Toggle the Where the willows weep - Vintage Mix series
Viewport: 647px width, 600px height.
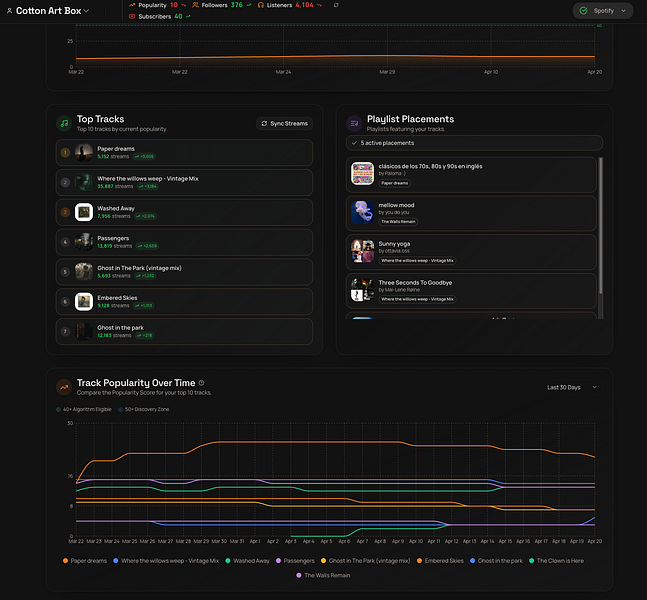click(x=166, y=561)
